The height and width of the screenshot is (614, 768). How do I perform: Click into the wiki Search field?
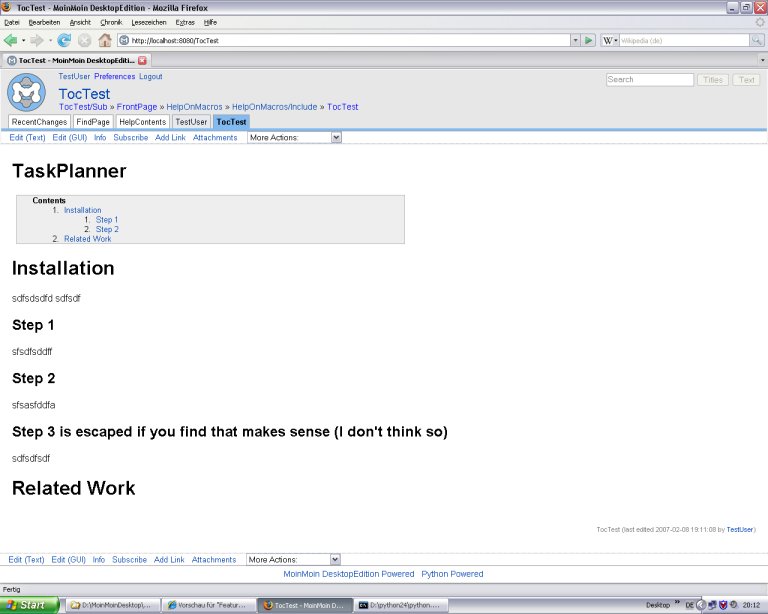(x=649, y=80)
